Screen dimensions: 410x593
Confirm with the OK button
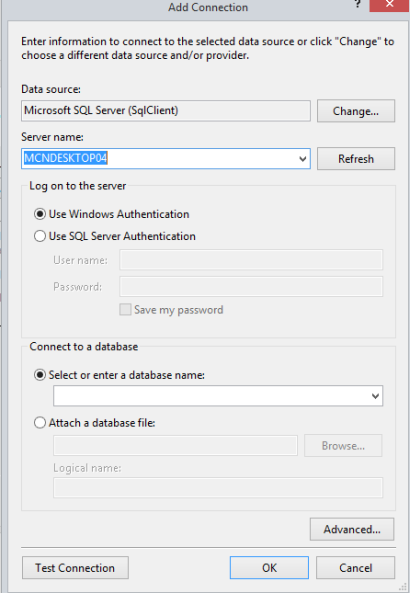point(269,568)
